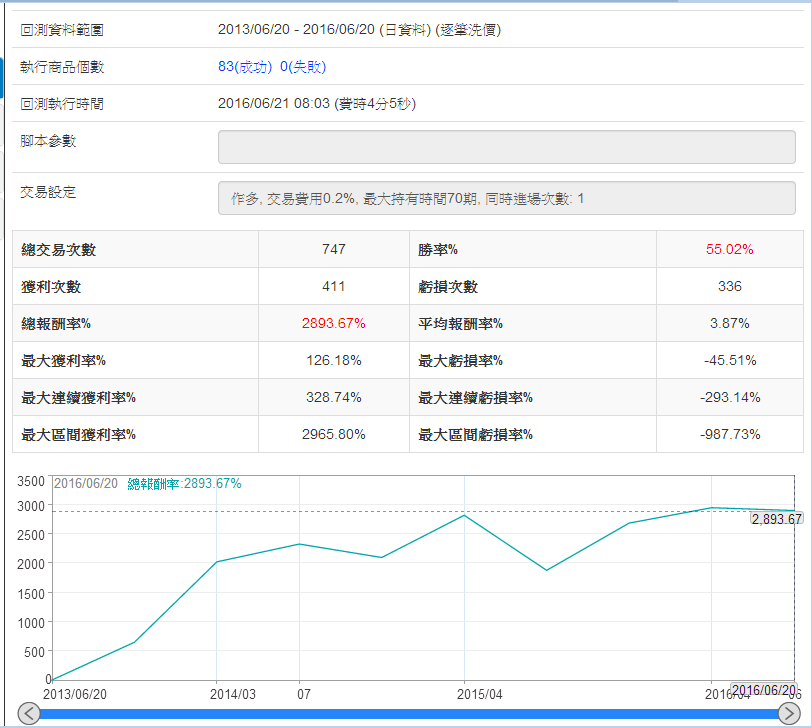Viewport: 812px width, 728px height.
Task: Click the chart scroll left arrow
Action: 29,713
